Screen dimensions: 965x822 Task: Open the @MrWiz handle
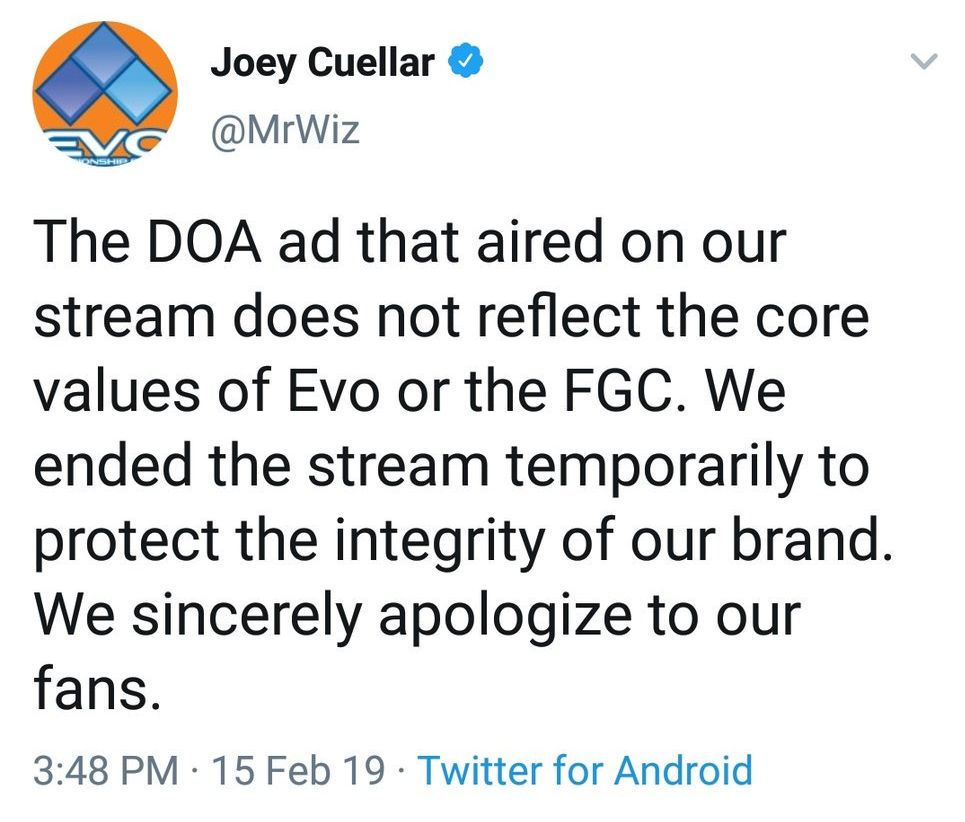(x=284, y=129)
